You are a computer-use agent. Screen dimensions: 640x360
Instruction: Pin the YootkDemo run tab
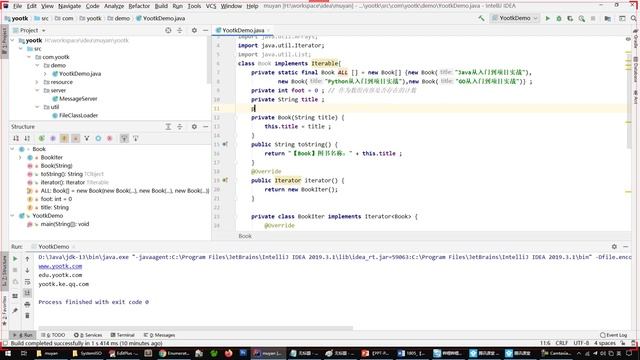pos(15,311)
